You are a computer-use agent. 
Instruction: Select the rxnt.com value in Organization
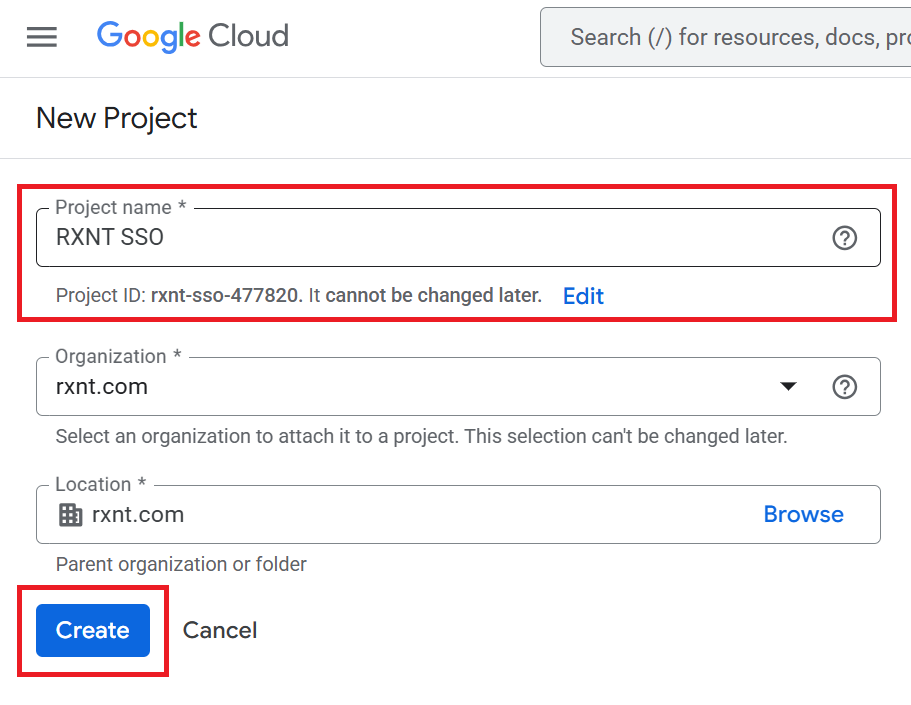102,387
